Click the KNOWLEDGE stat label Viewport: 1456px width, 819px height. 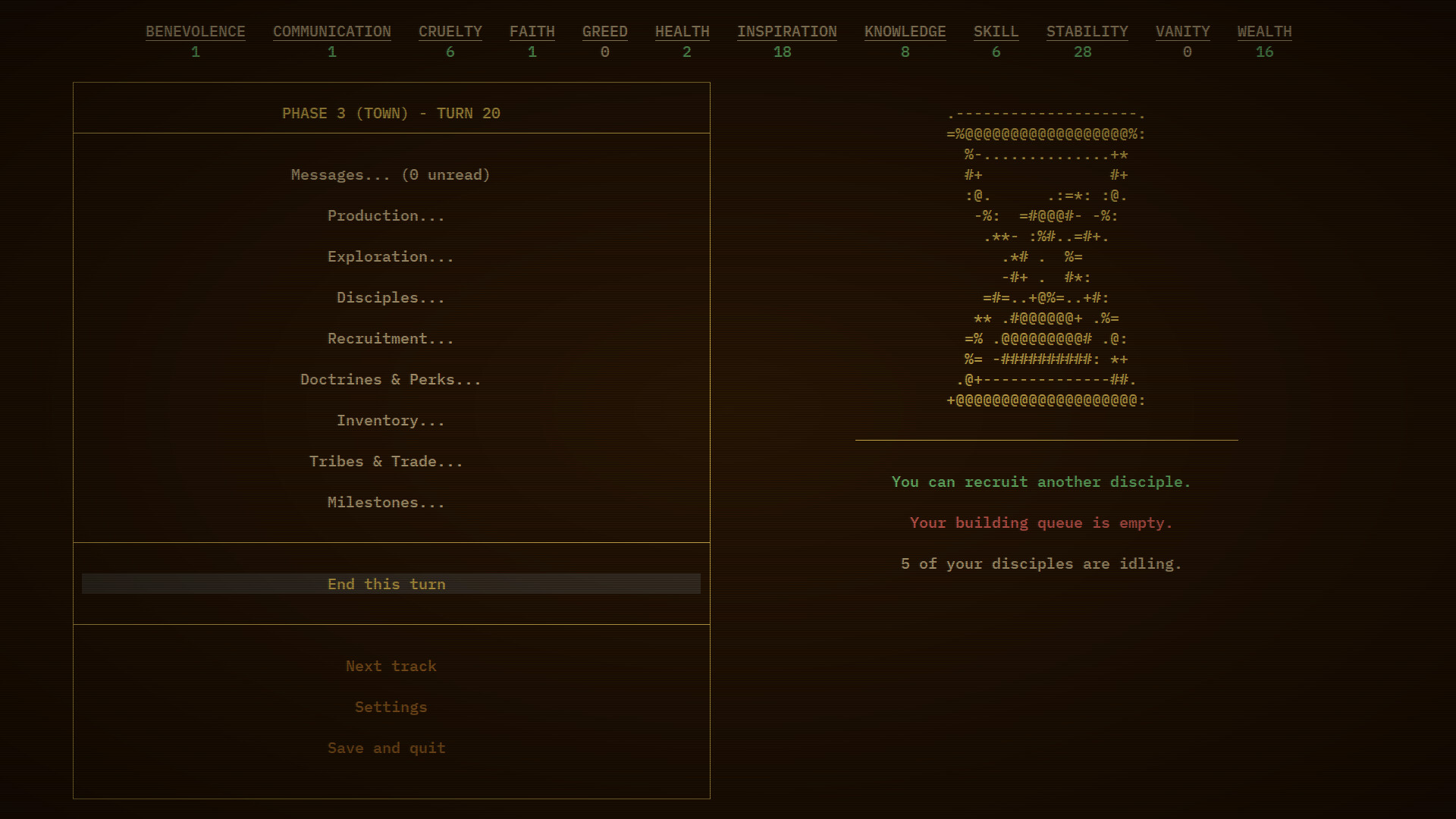coord(905,32)
